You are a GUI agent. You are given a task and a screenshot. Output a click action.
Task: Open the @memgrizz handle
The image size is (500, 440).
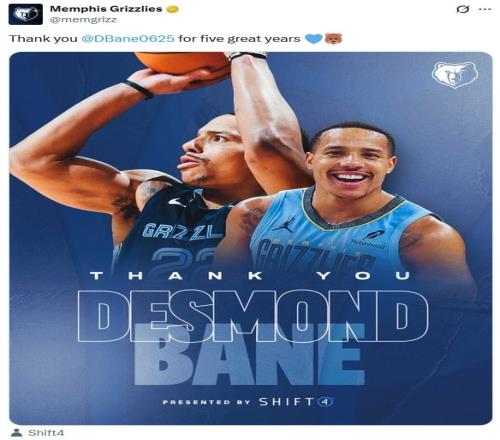[x=83, y=20]
